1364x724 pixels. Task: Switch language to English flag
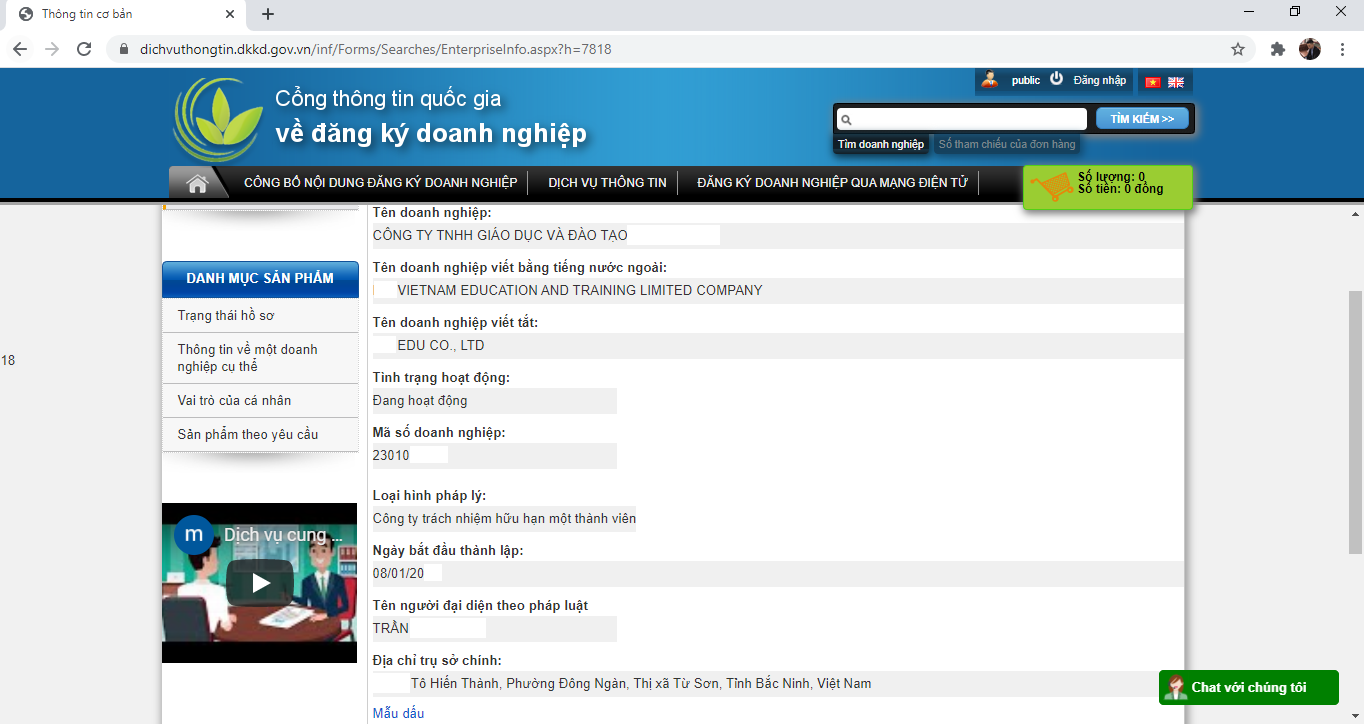(x=1176, y=82)
